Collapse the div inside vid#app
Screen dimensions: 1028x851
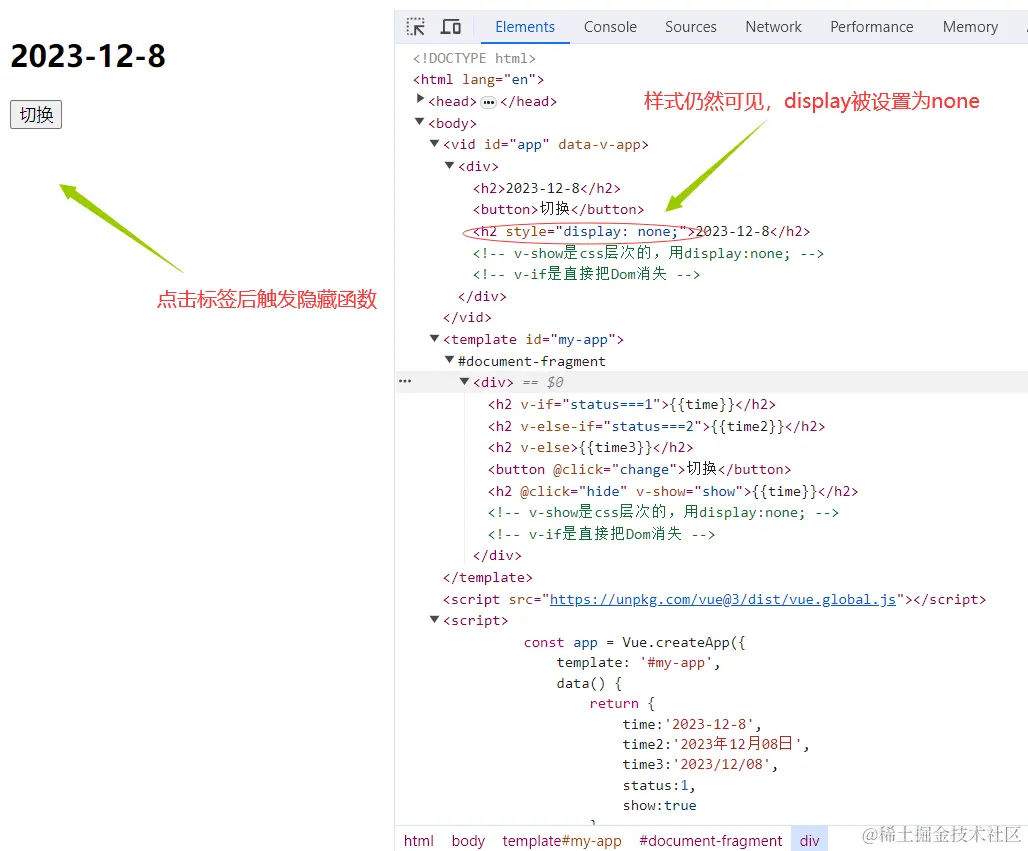pyautogui.click(x=449, y=165)
